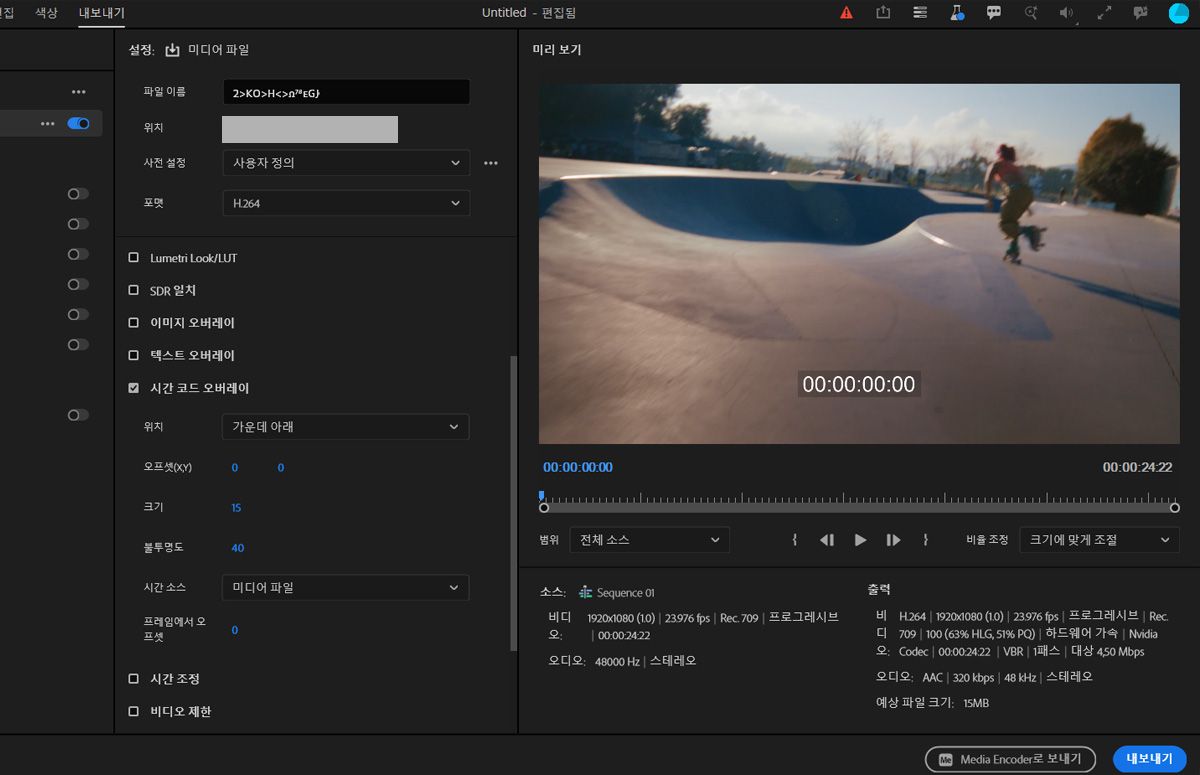
Task: Open the workspaces layout icon
Action: (x=920, y=13)
